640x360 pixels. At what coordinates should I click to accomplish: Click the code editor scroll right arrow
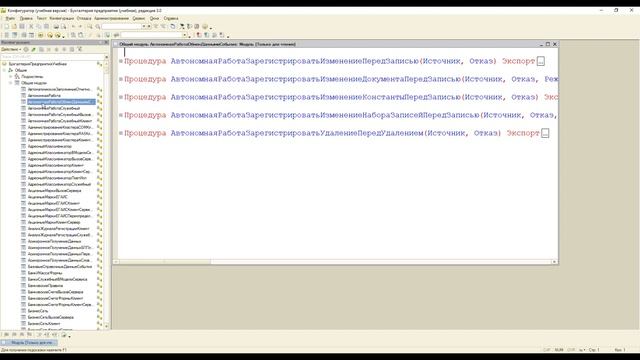coord(554,262)
